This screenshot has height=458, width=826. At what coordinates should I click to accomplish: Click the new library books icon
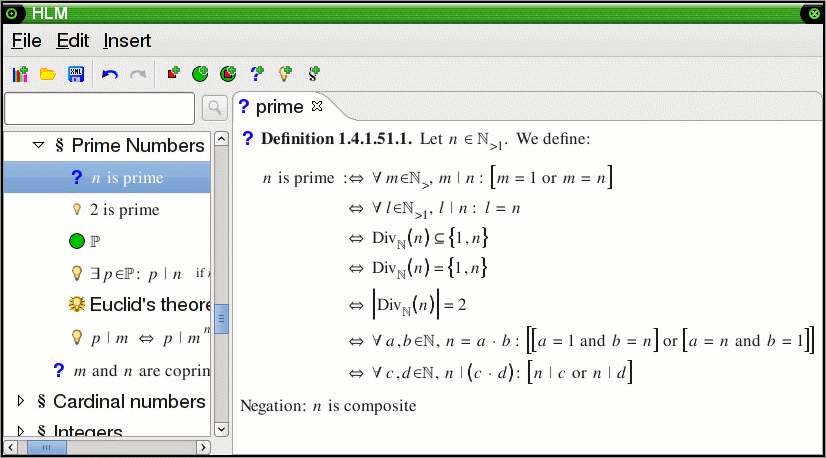(x=20, y=73)
